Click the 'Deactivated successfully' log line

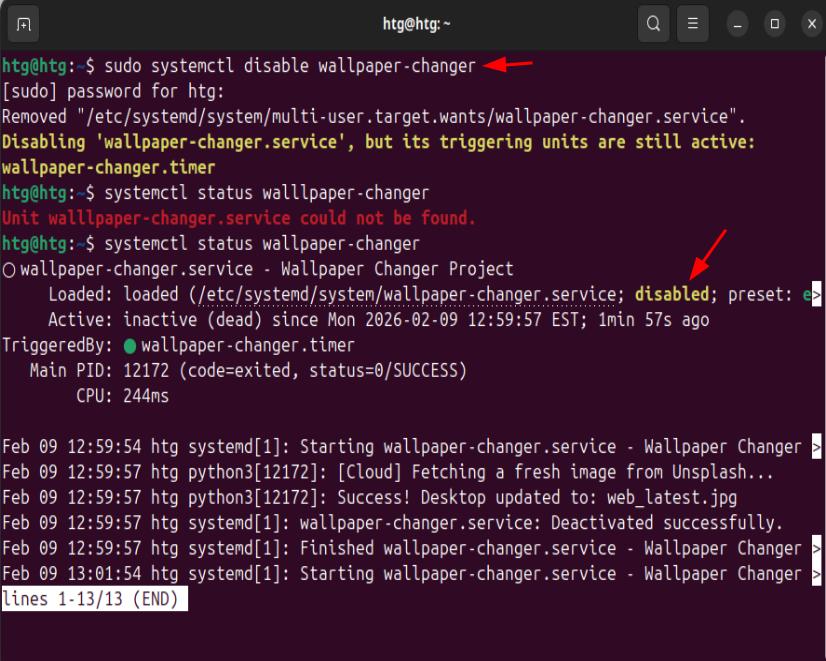392,523
